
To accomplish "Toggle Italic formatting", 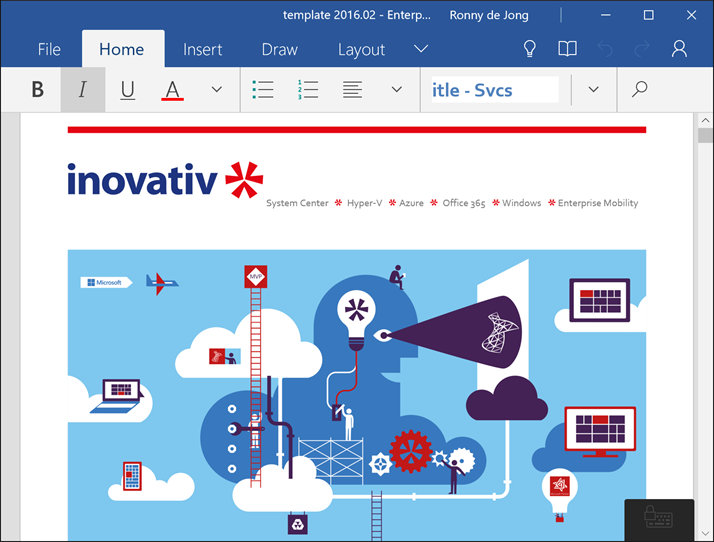I will (x=83, y=89).
